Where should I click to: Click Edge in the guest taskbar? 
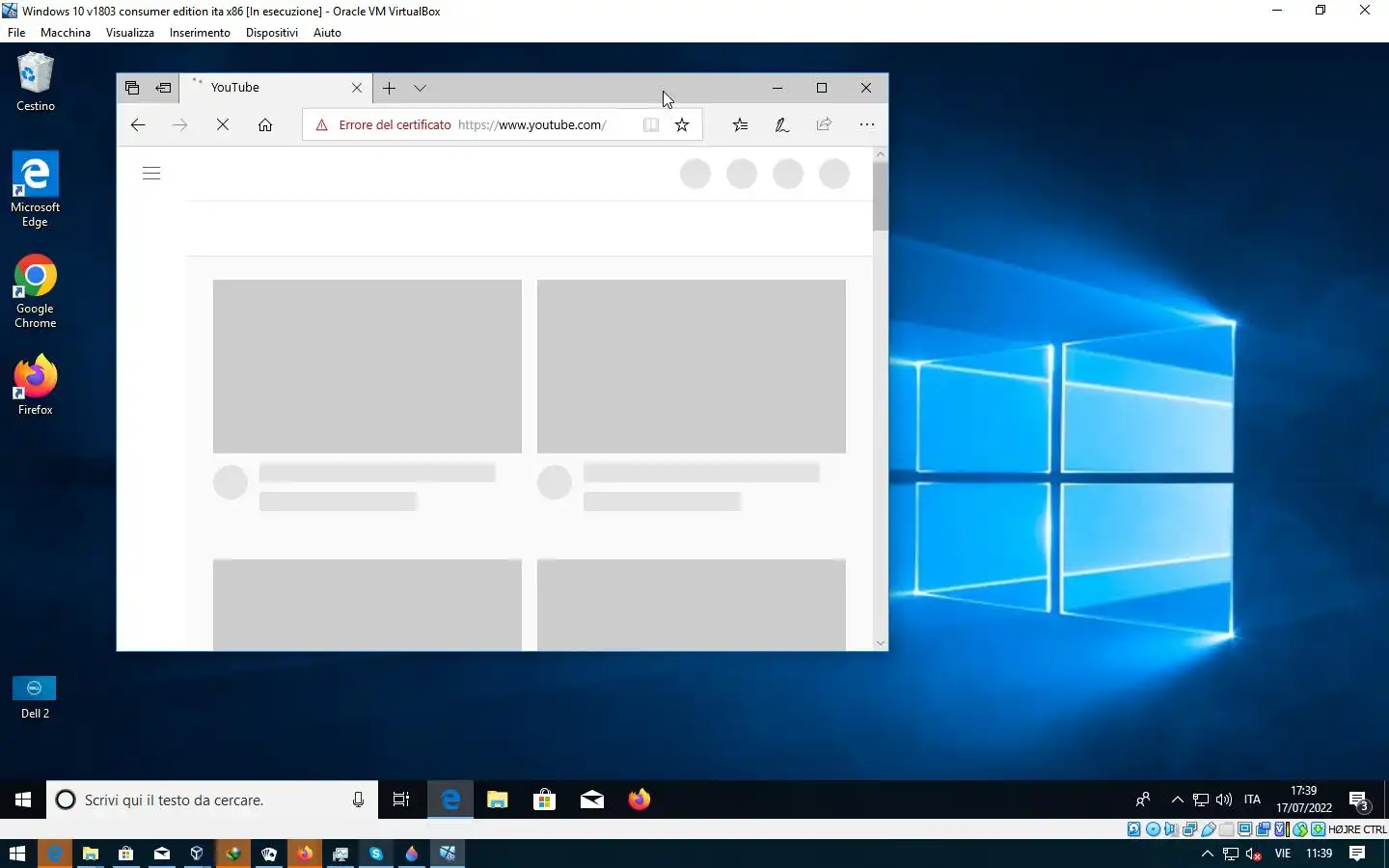tap(450, 800)
